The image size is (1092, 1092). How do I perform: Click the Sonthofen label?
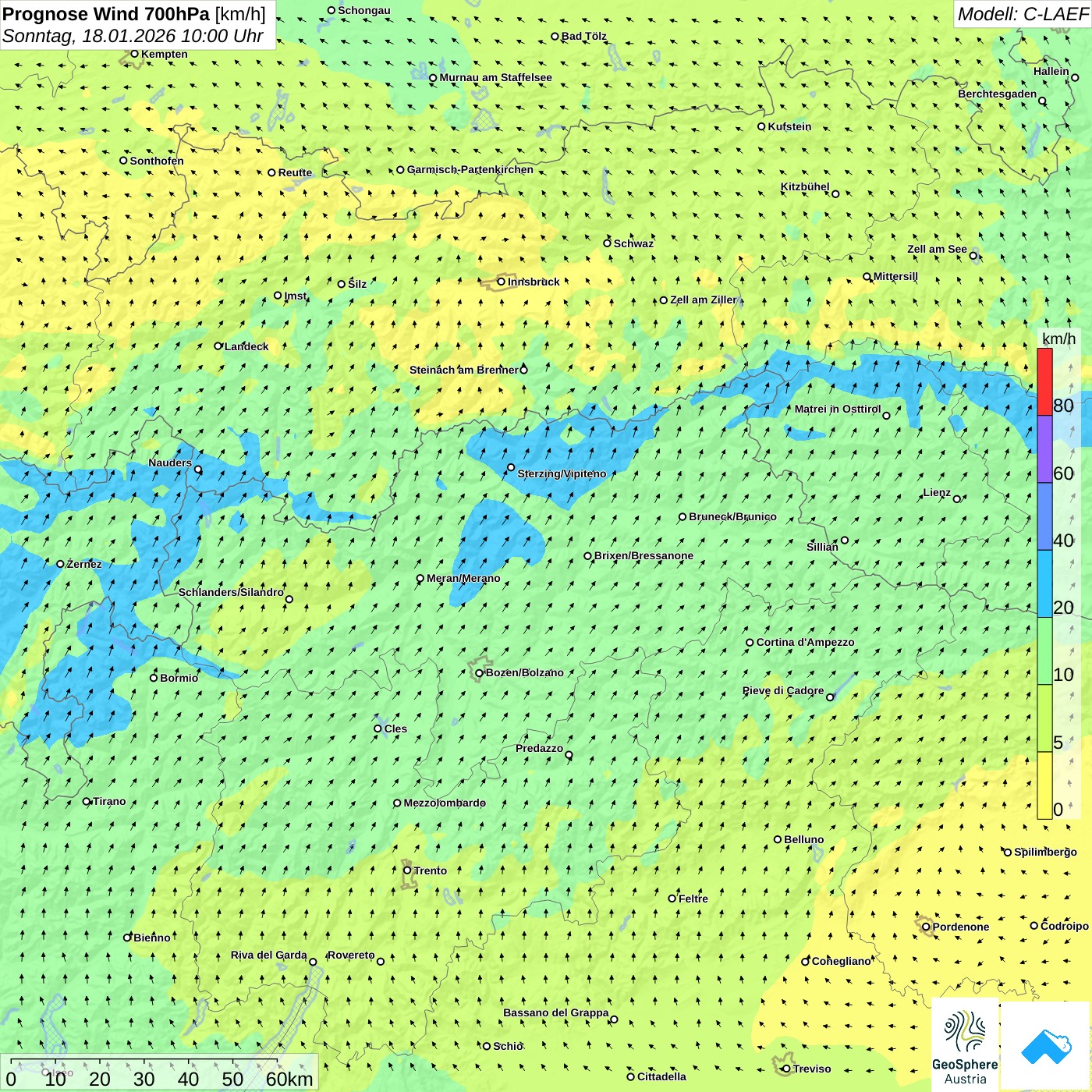157,161
